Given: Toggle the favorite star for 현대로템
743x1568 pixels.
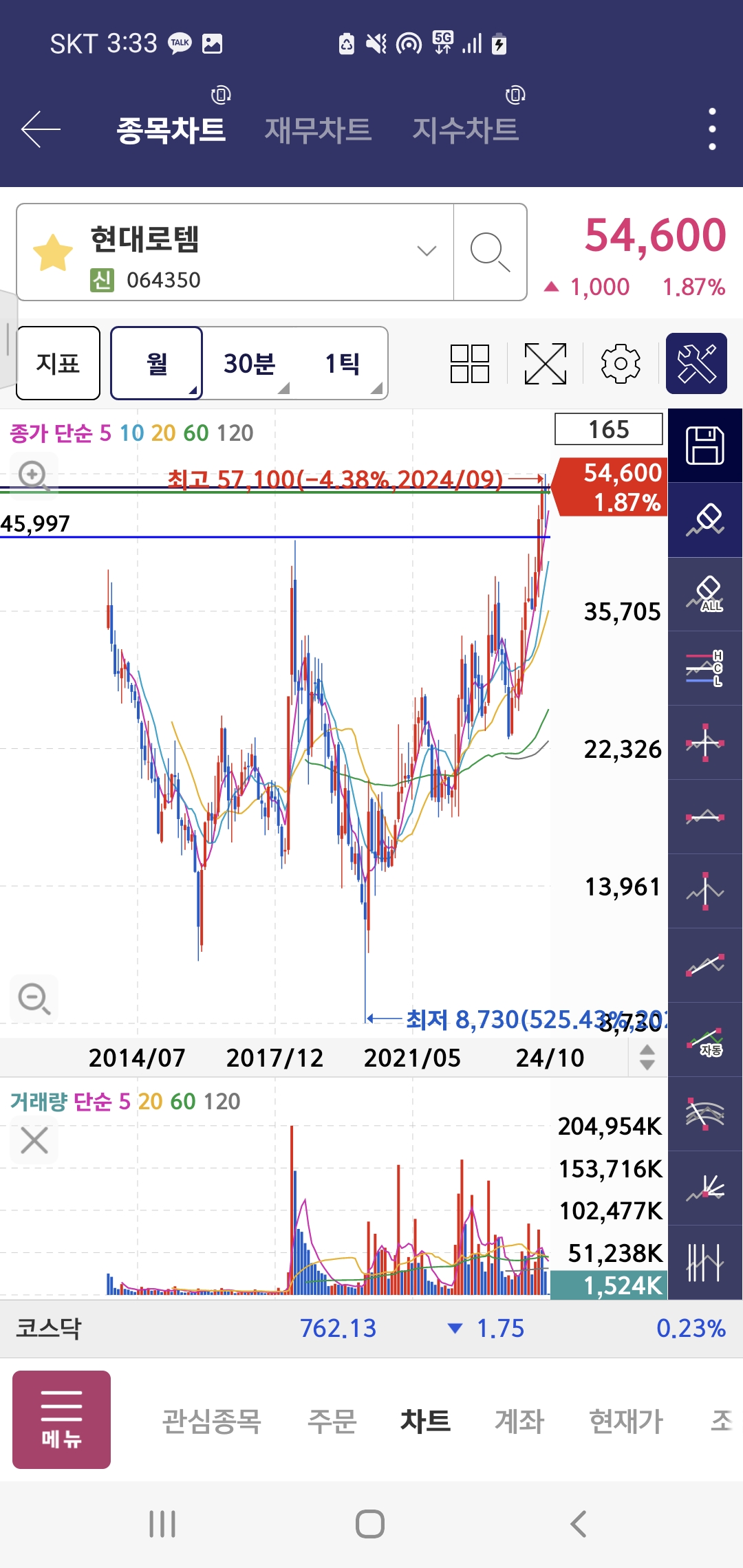Looking at the screenshot, I should [53, 252].
